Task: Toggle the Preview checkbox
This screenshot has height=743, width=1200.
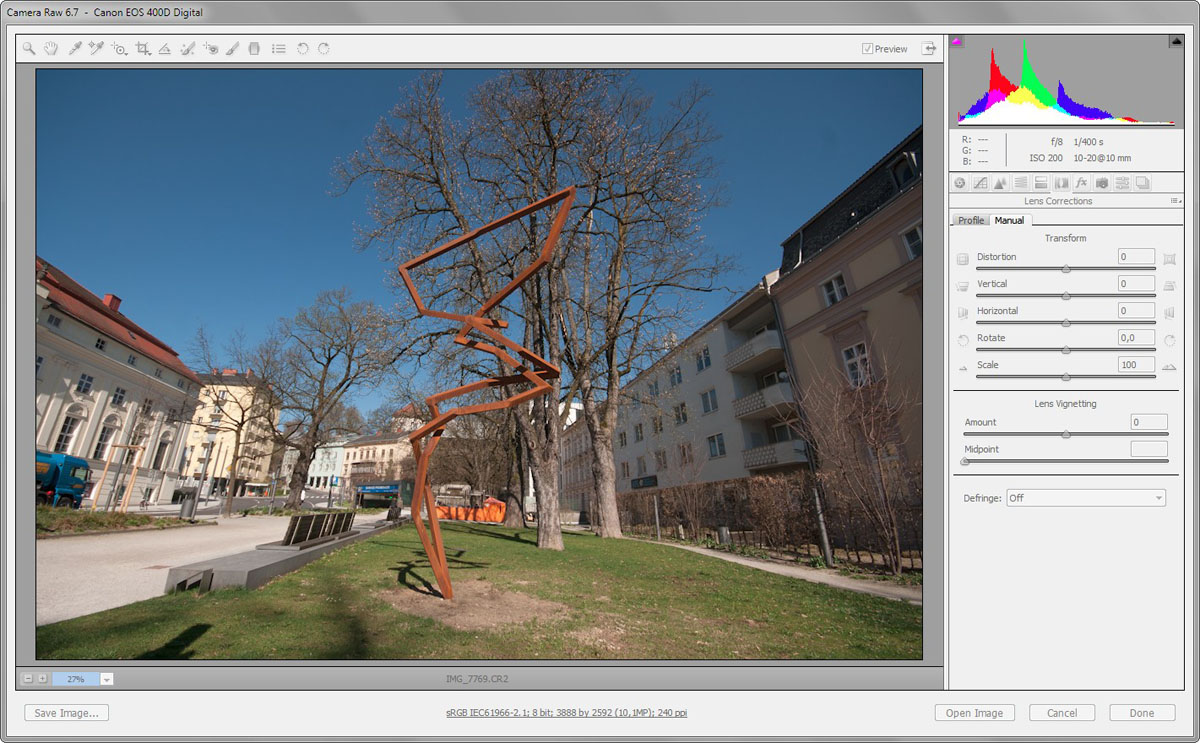Action: coord(867,49)
